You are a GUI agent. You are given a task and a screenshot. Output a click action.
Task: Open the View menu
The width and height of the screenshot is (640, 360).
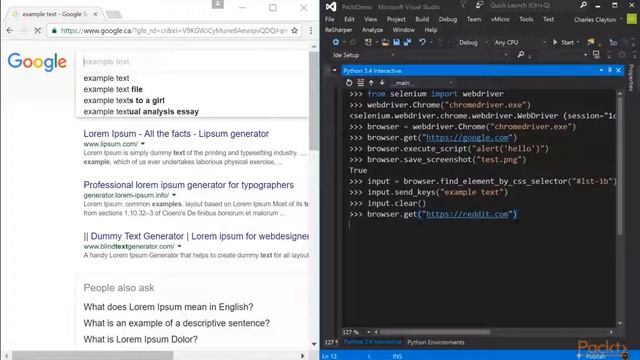(x=371, y=19)
